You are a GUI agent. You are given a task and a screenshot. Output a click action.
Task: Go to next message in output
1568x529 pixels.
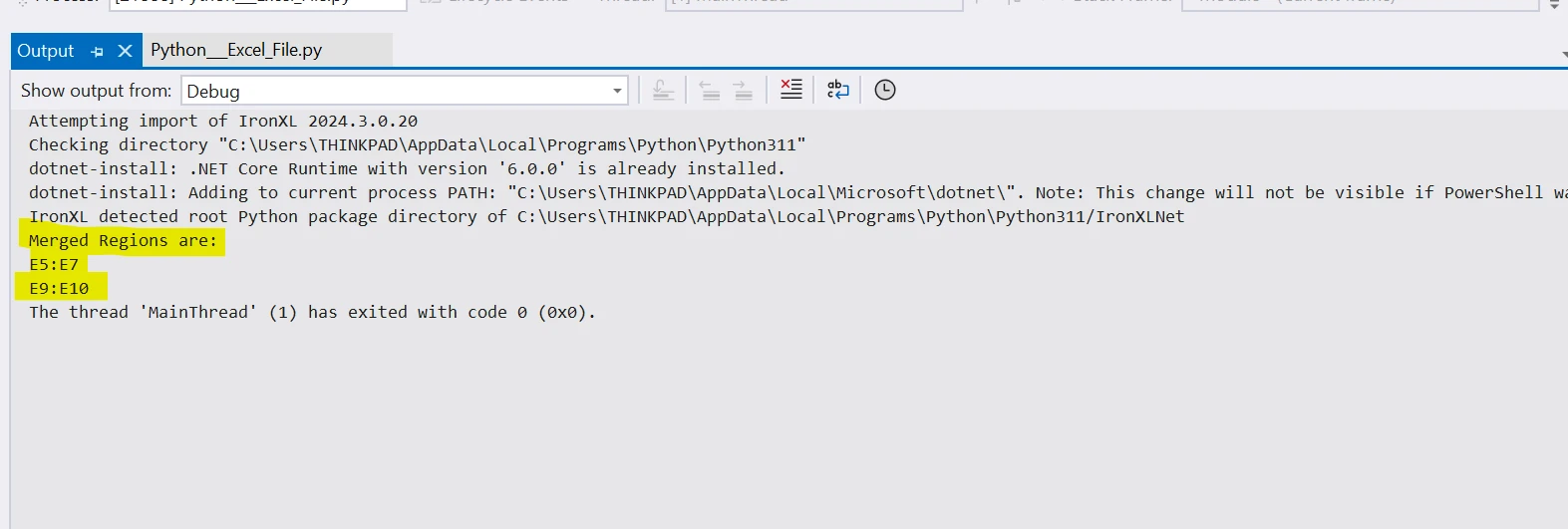click(x=743, y=91)
